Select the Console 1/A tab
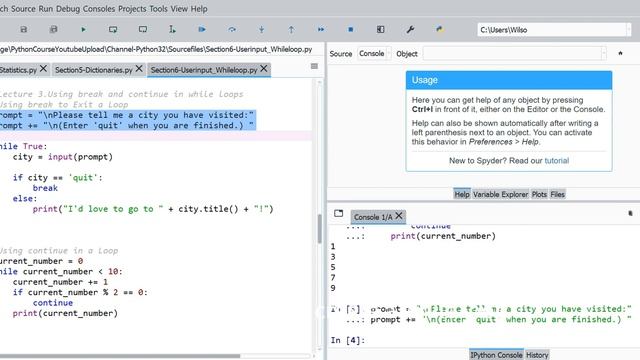640x360 pixels. pos(373,217)
